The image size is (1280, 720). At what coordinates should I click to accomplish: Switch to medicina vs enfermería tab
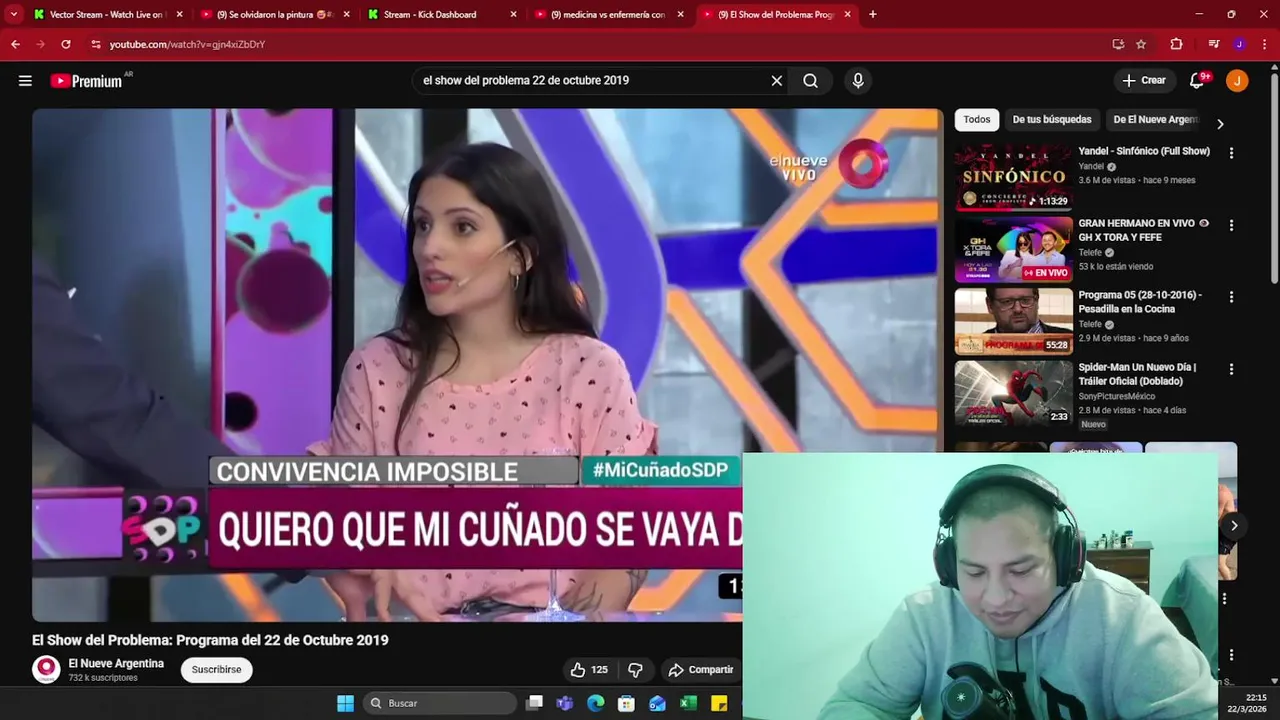(608, 14)
